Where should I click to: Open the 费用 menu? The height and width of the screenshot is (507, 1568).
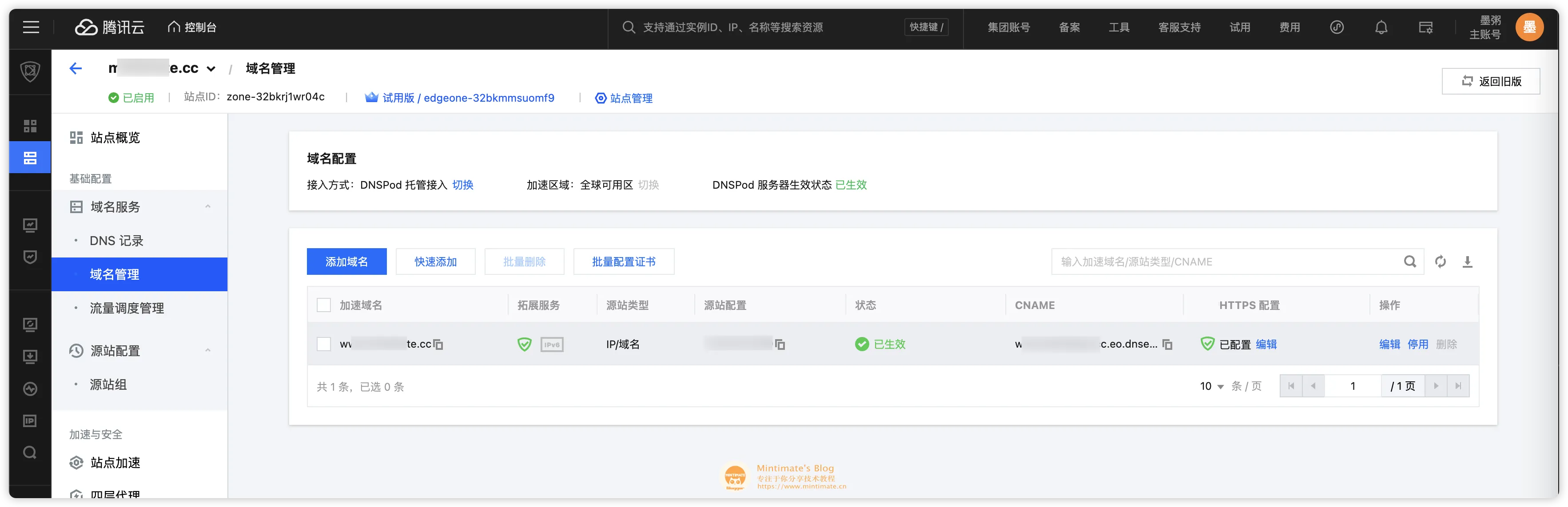1289,27
